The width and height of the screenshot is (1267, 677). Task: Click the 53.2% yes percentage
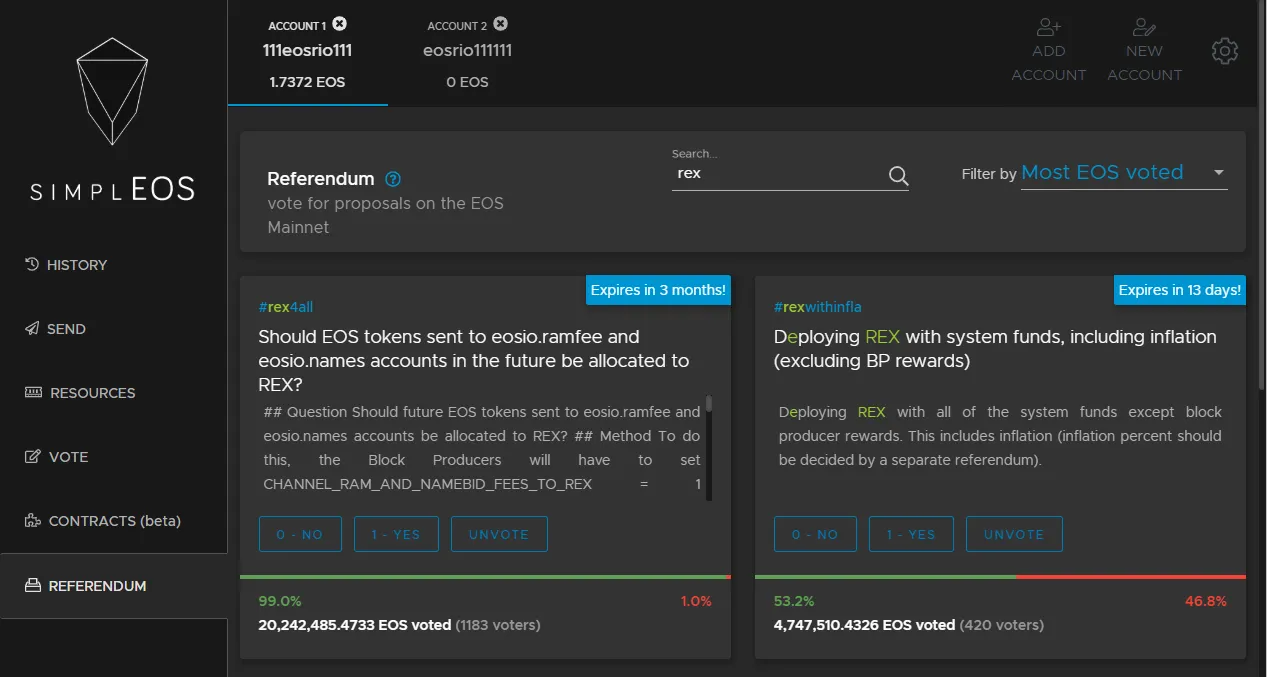click(x=794, y=601)
